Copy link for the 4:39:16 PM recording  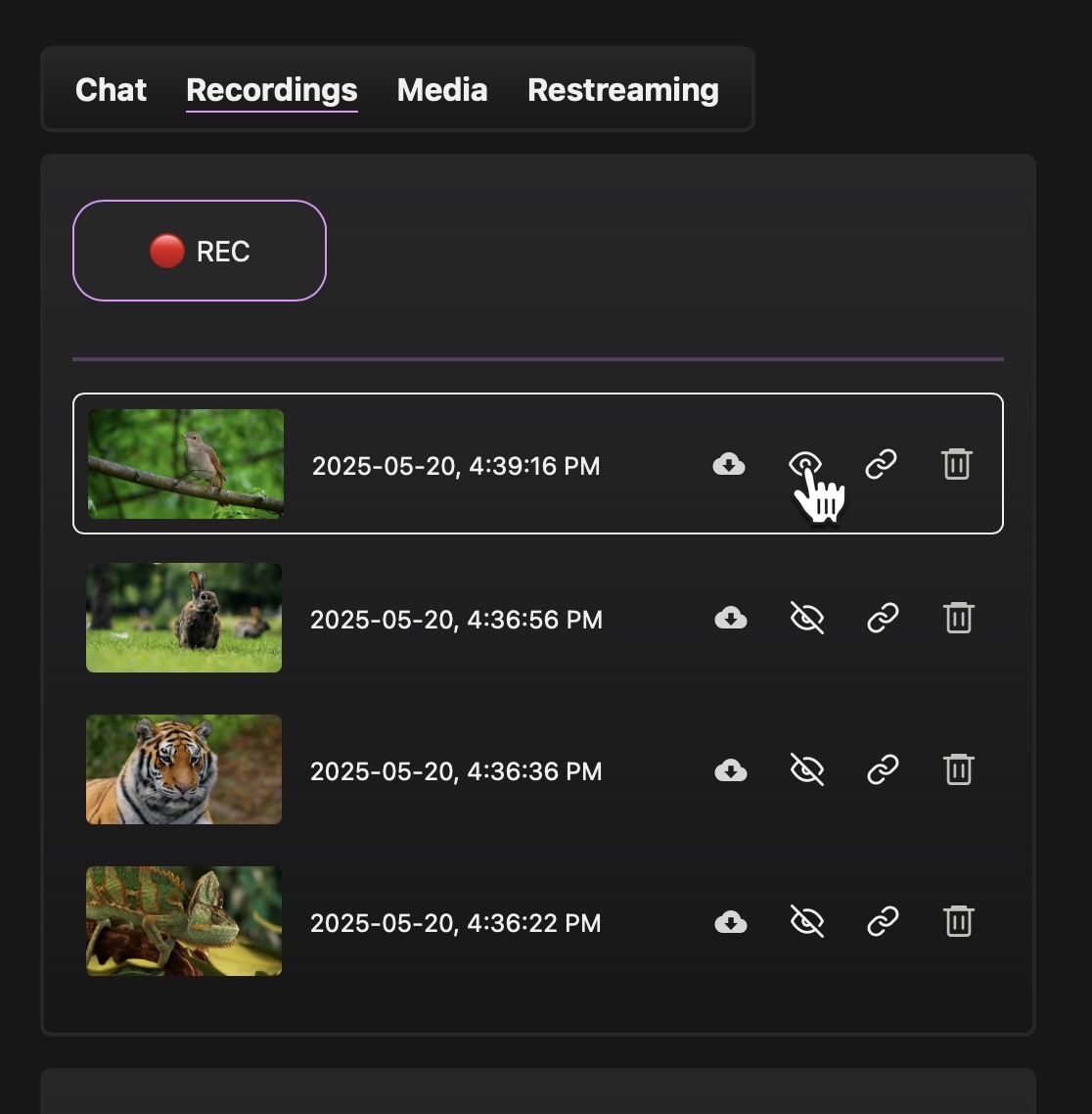pyautogui.click(x=881, y=464)
